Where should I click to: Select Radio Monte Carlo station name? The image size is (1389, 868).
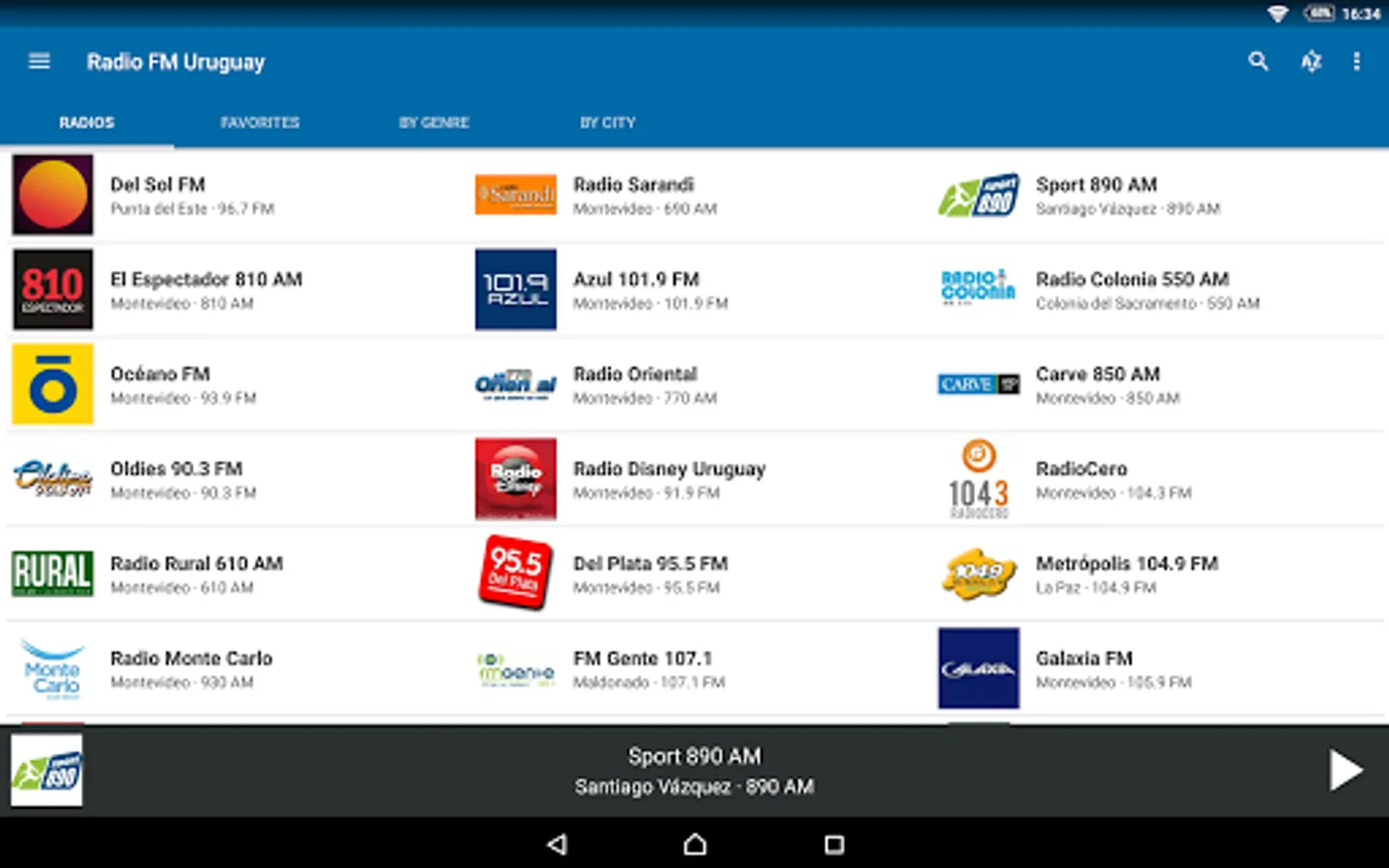(x=191, y=658)
